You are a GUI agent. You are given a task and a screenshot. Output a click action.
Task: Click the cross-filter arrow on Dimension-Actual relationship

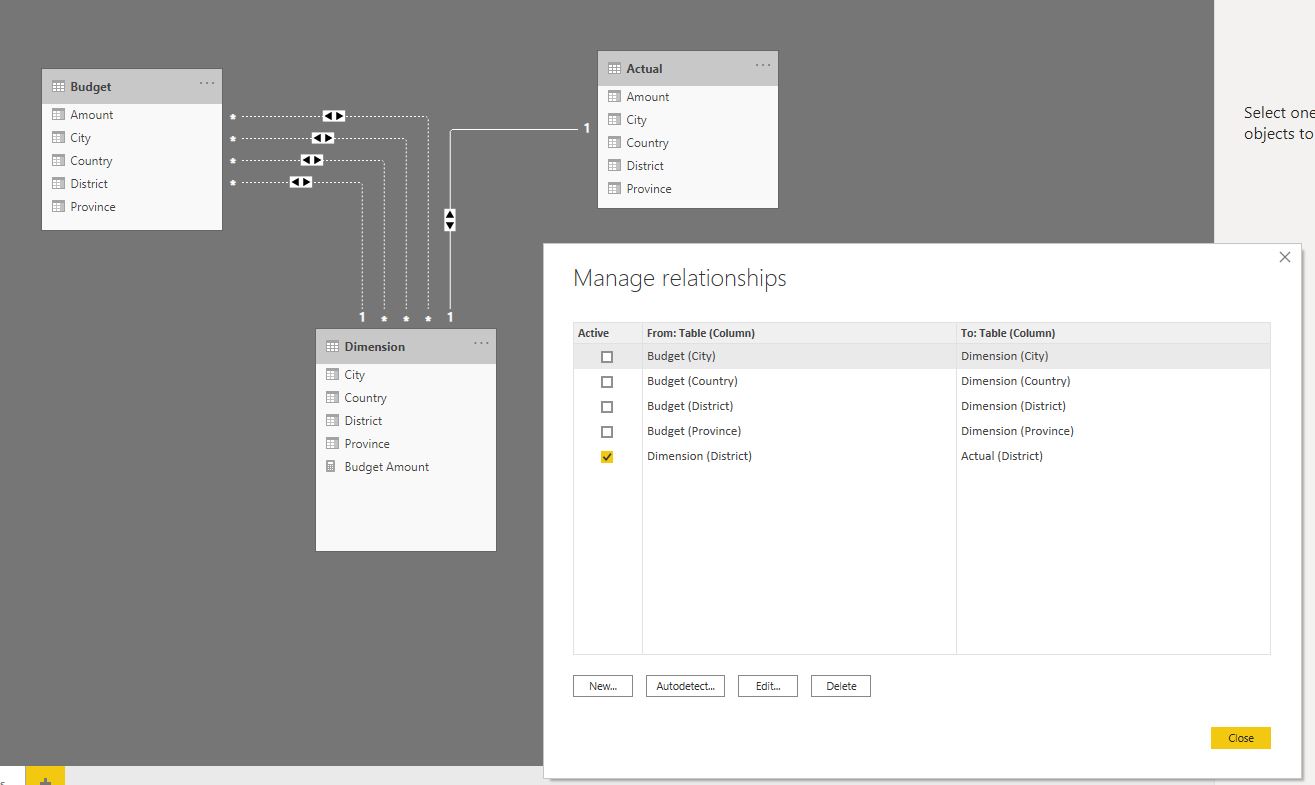pyautogui.click(x=450, y=220)
